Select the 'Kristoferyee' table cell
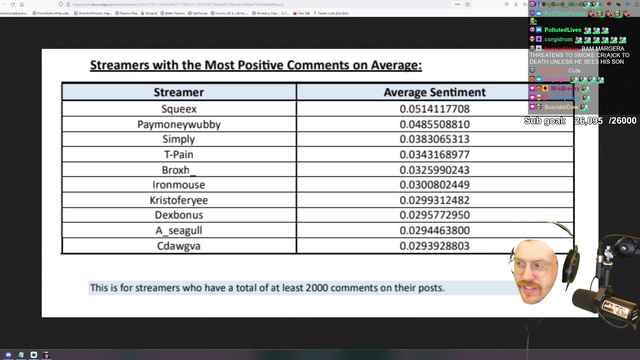The height and width of the screenshot is (360, 640). 179,200
